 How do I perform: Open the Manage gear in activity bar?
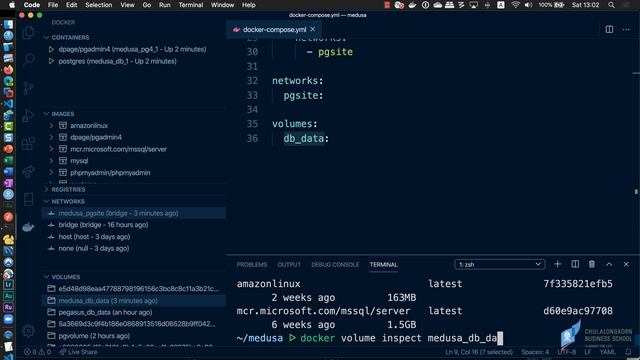(28, 331)
